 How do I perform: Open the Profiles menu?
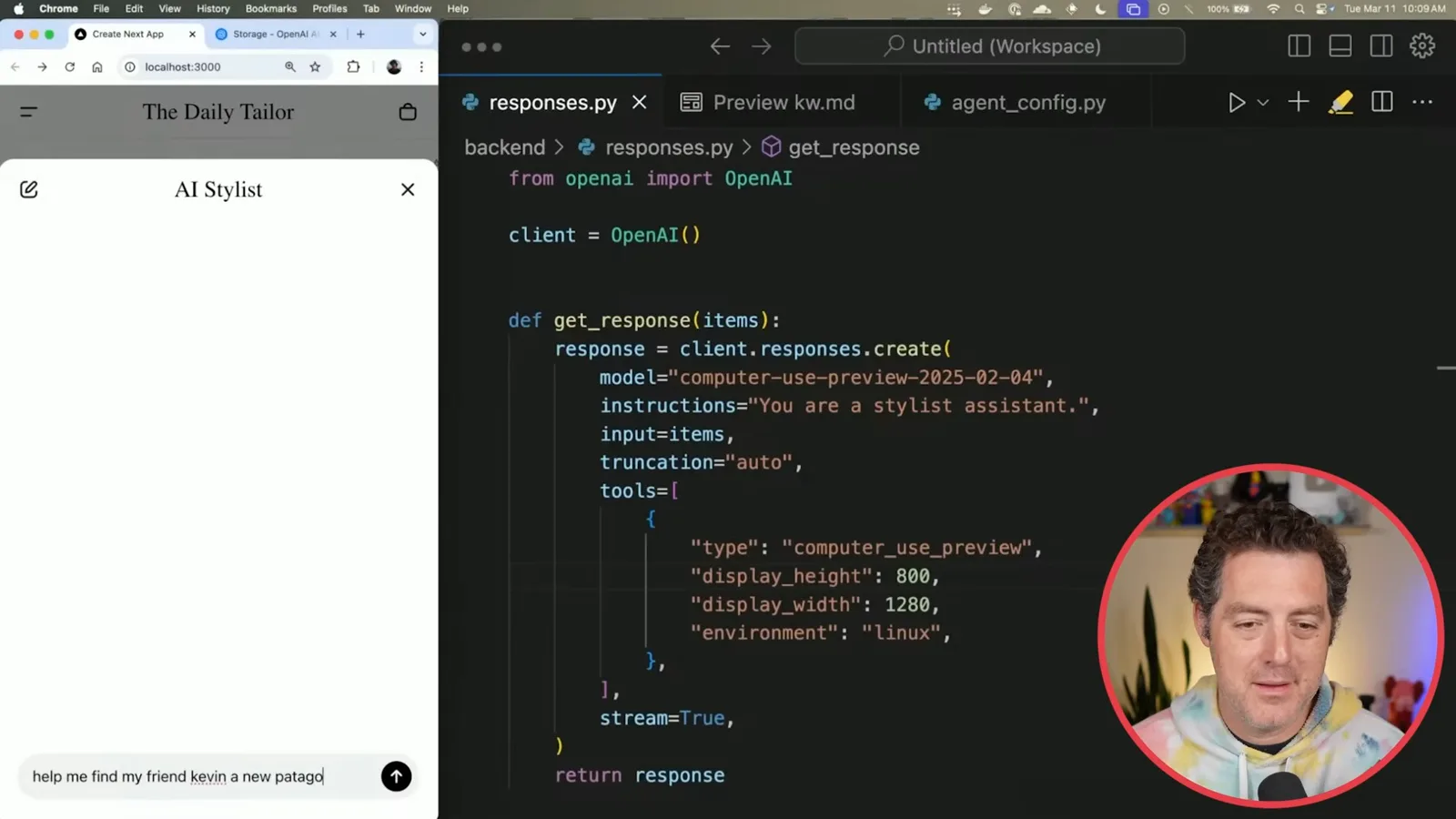[x=329, y=8]
